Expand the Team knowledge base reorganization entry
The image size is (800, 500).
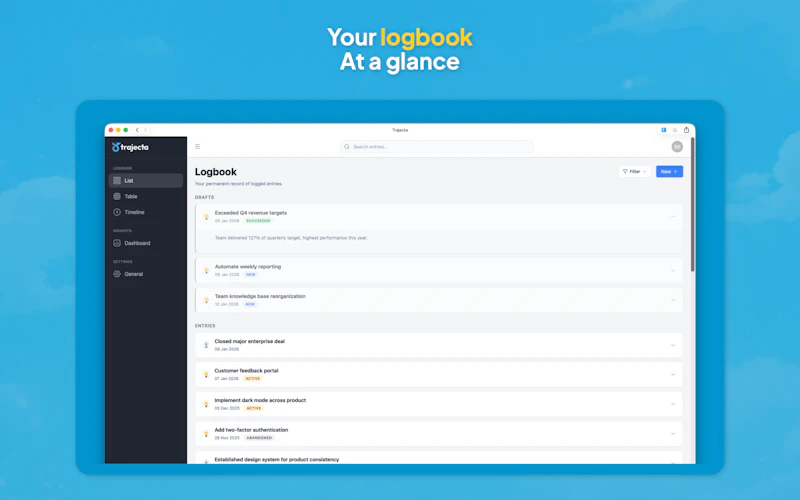[x=673, y=300]
